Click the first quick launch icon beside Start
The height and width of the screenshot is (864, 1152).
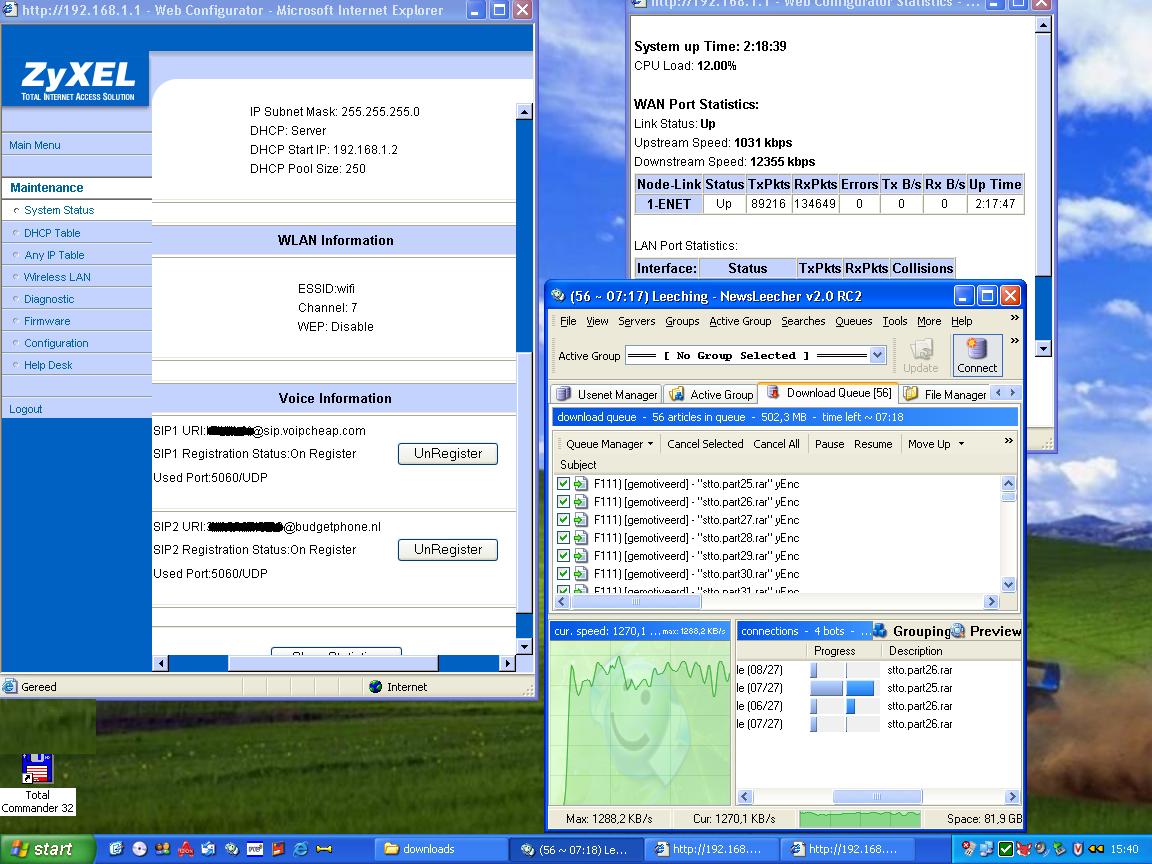tap(115, 849)
